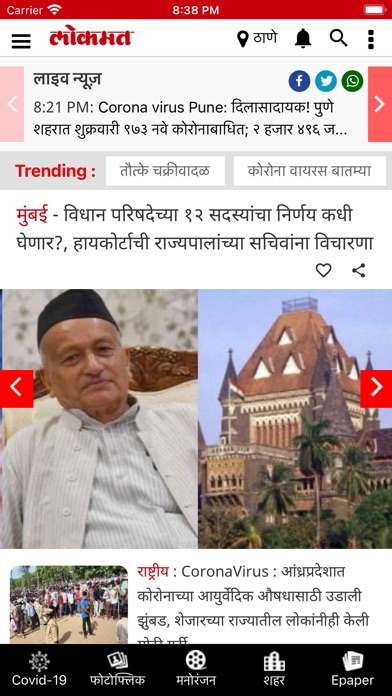The height and width of the screenshot is (696, 392).
Task: Share live news on WhatsApp
Action: point(352,81)
